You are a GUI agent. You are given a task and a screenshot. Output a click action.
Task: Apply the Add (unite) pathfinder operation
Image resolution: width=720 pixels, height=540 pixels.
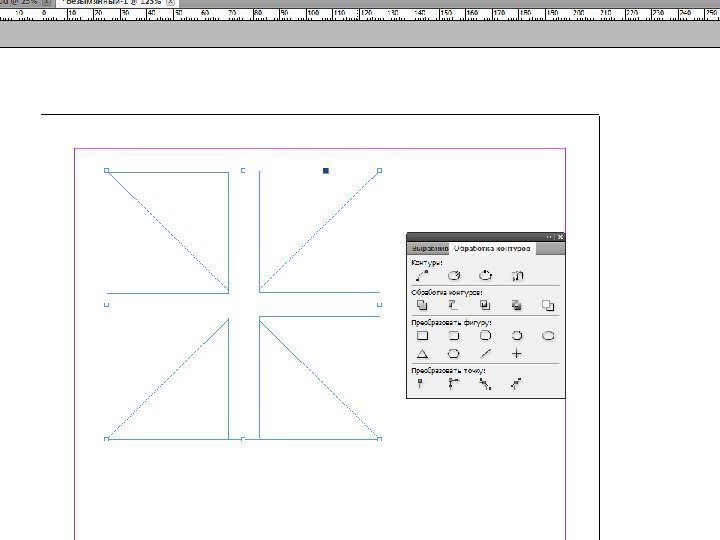[x=422, y=305]
